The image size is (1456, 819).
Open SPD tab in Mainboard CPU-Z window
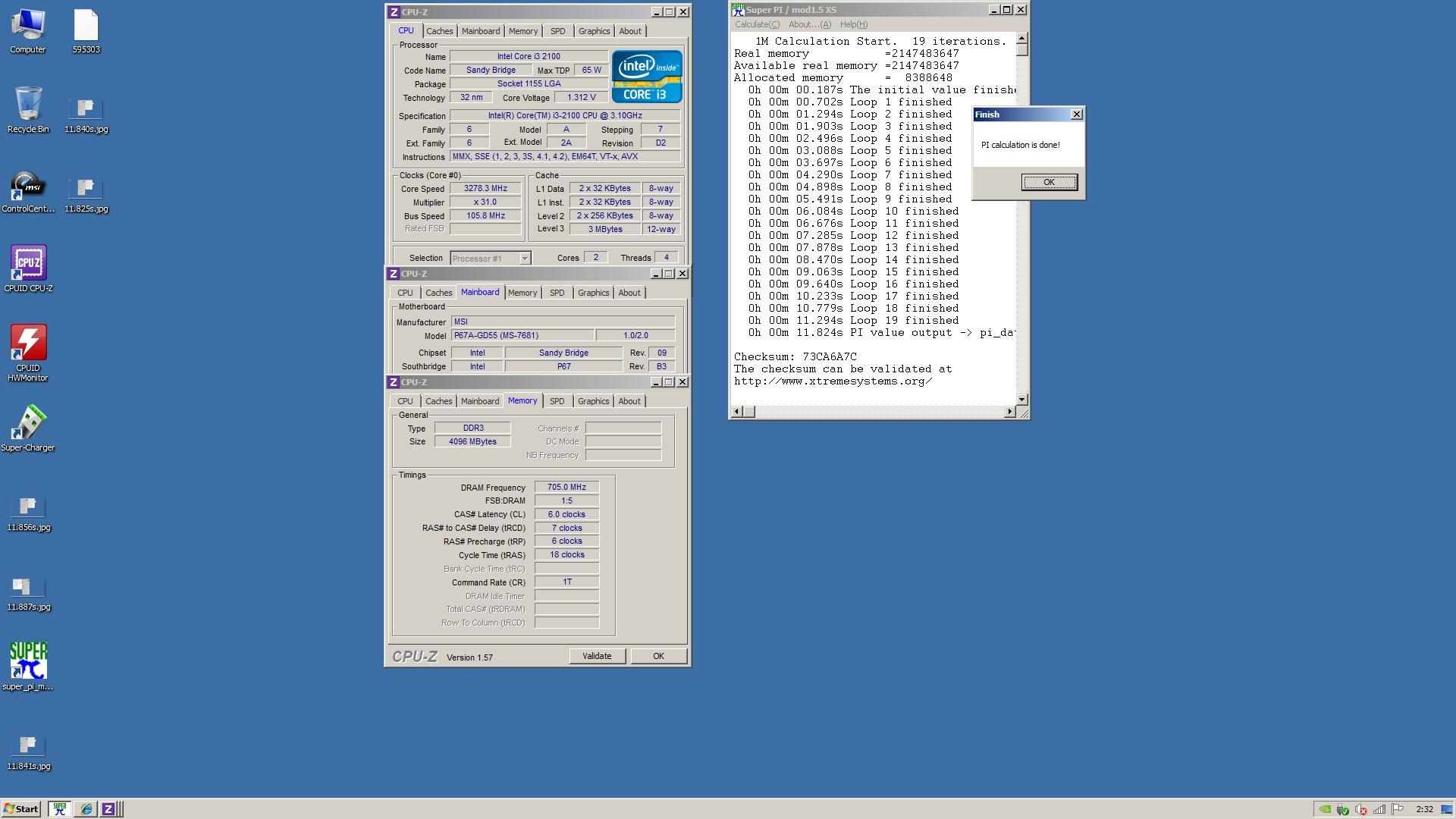pyautogui.click(x=557, y=293)
